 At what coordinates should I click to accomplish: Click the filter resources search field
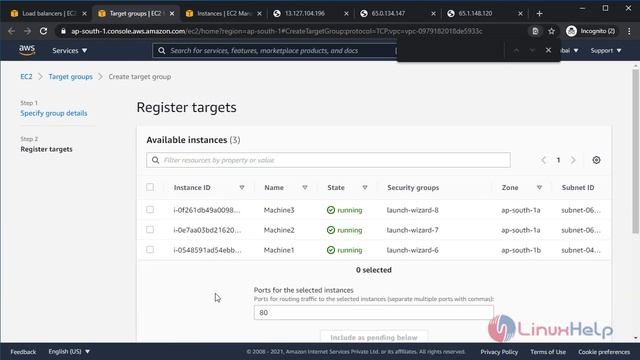(328, 160)
